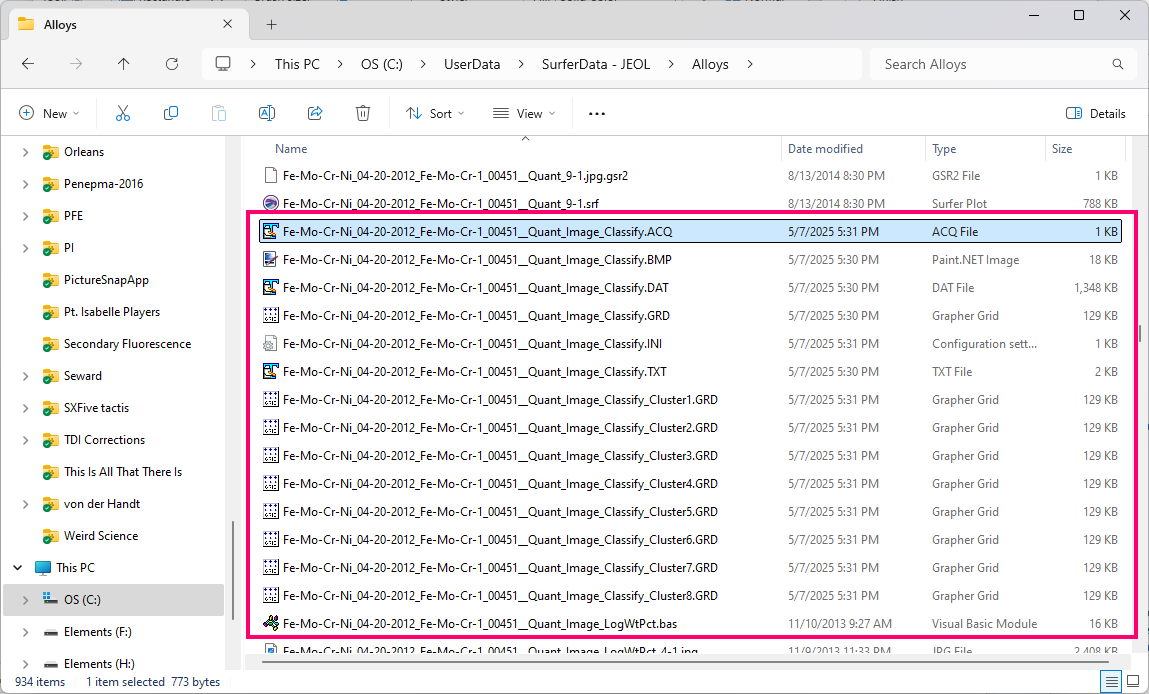
Task: Click the Cut scissors icon
Action: [x=123, y=114]
